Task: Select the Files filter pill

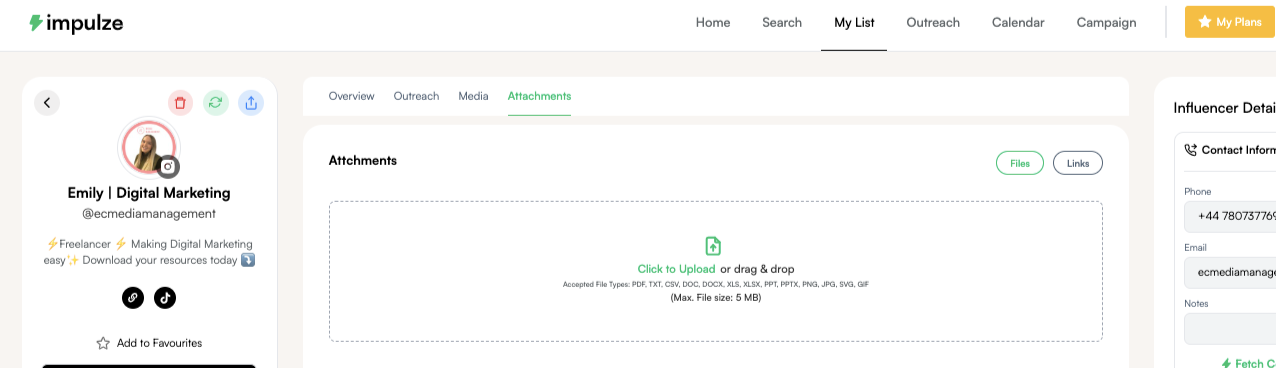Action: point(1020,163)
